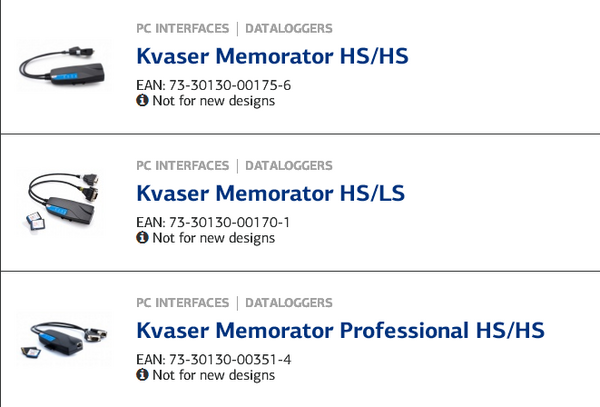Click 'Not for new designs' text under Professional HS/HS

tap(214, 375)
